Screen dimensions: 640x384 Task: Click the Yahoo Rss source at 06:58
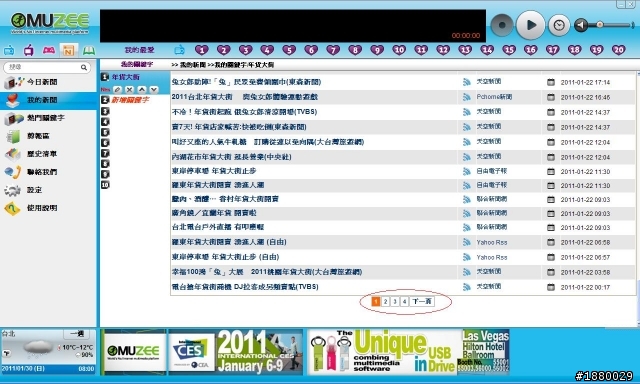click(491, 242)
